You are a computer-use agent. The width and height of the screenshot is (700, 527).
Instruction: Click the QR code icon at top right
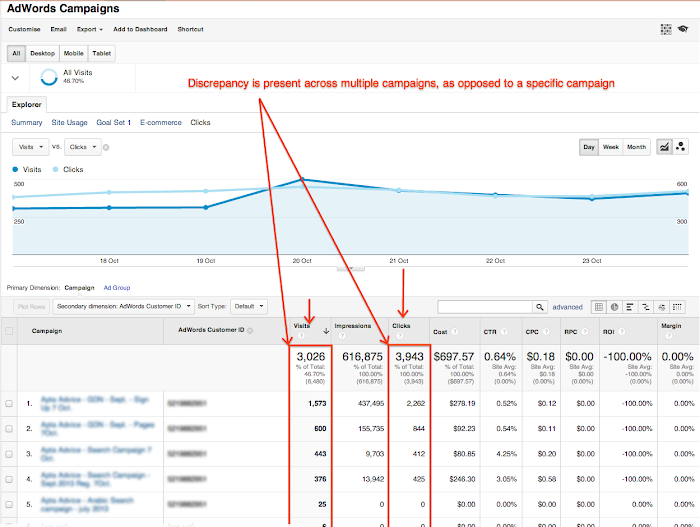point(666,29)
